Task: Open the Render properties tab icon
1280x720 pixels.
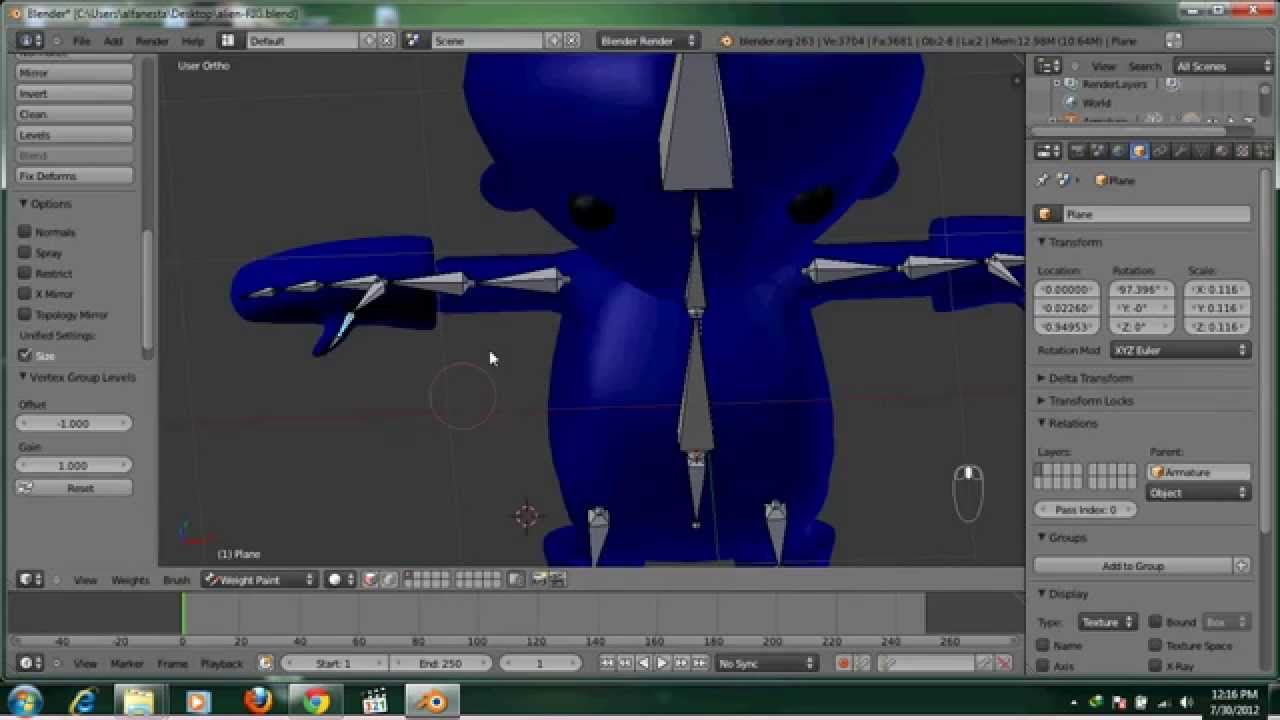Action: coord(1078,151)
